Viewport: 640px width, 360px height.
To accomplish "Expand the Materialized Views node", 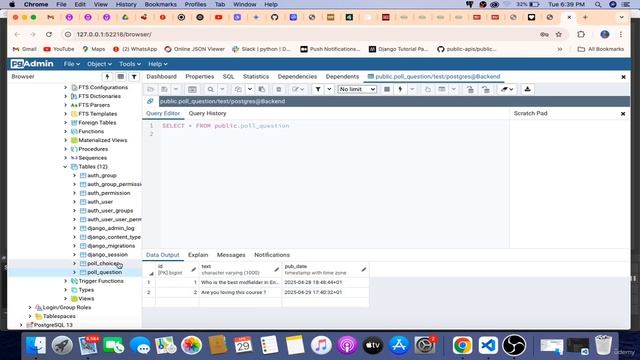I will click(65, 140).
